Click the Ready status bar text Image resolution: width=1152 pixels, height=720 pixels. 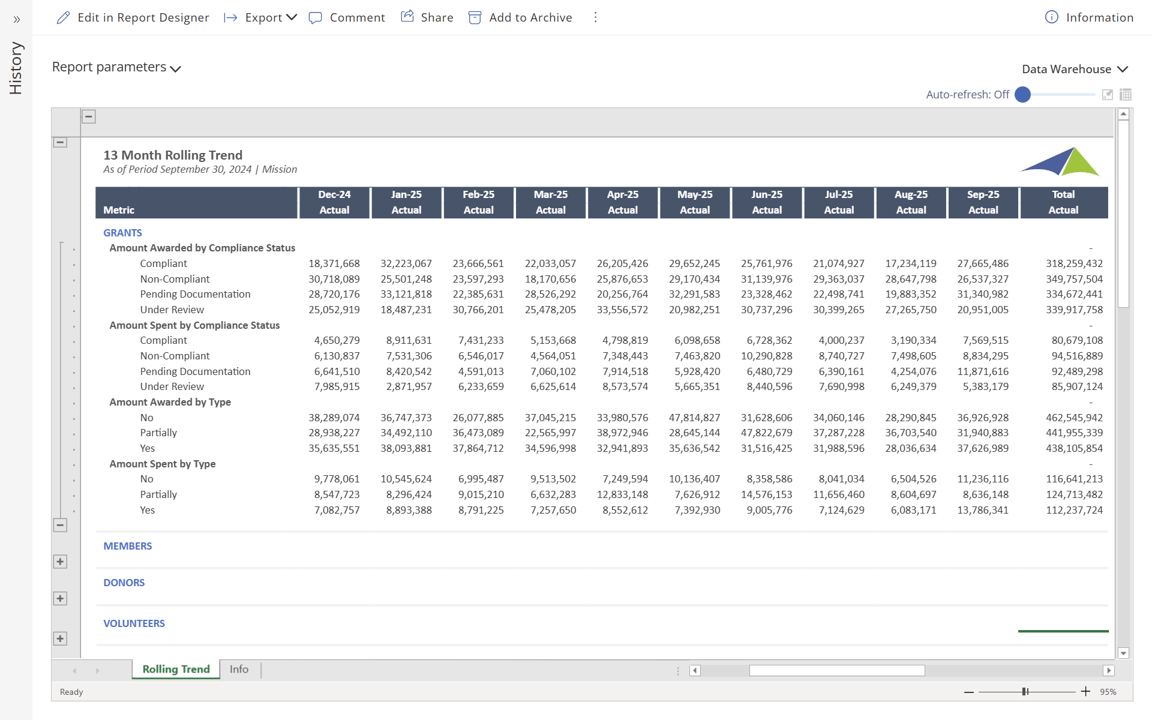coord(71,691)
